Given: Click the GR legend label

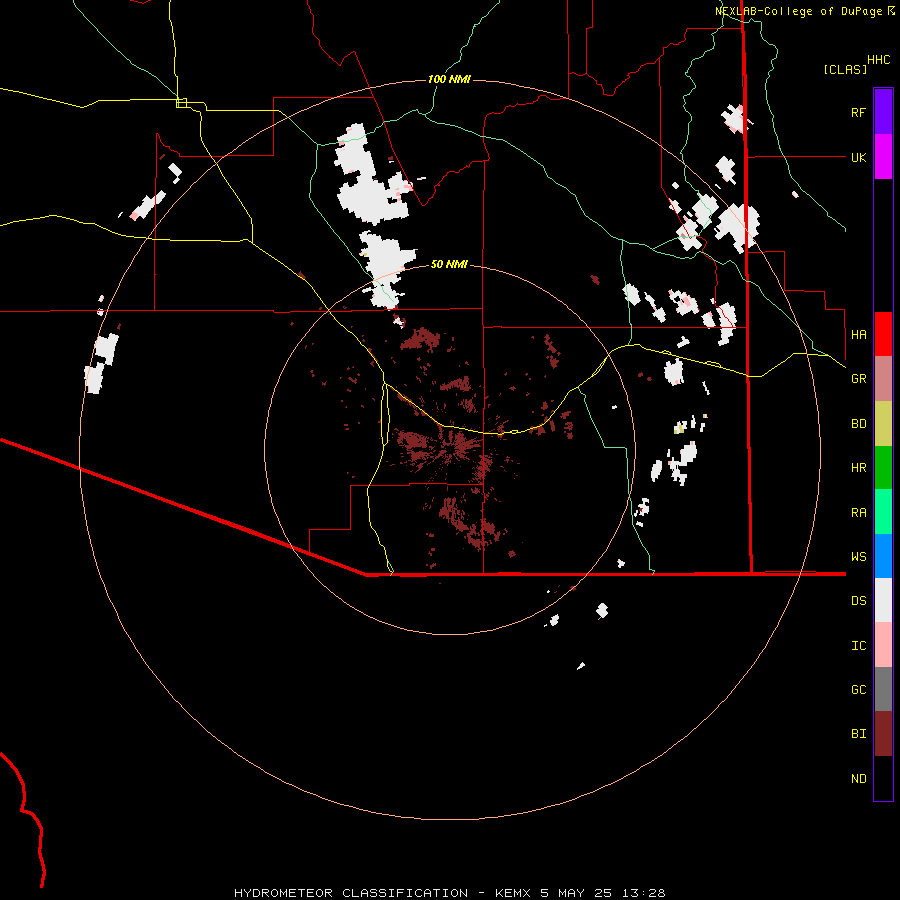Looking at the screenshot, I should point(858,379).
